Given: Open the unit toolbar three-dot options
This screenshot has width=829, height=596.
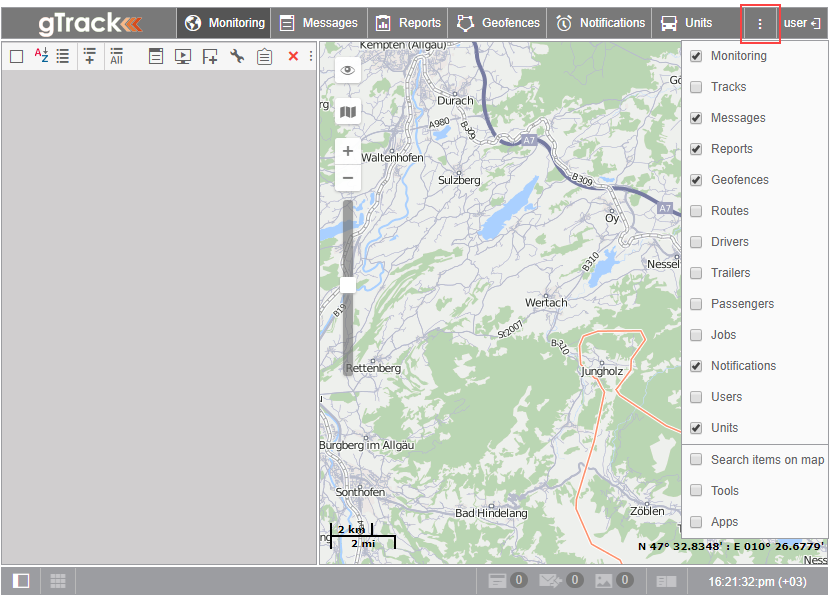Looking at the screenshot, I should pos(311,56).
